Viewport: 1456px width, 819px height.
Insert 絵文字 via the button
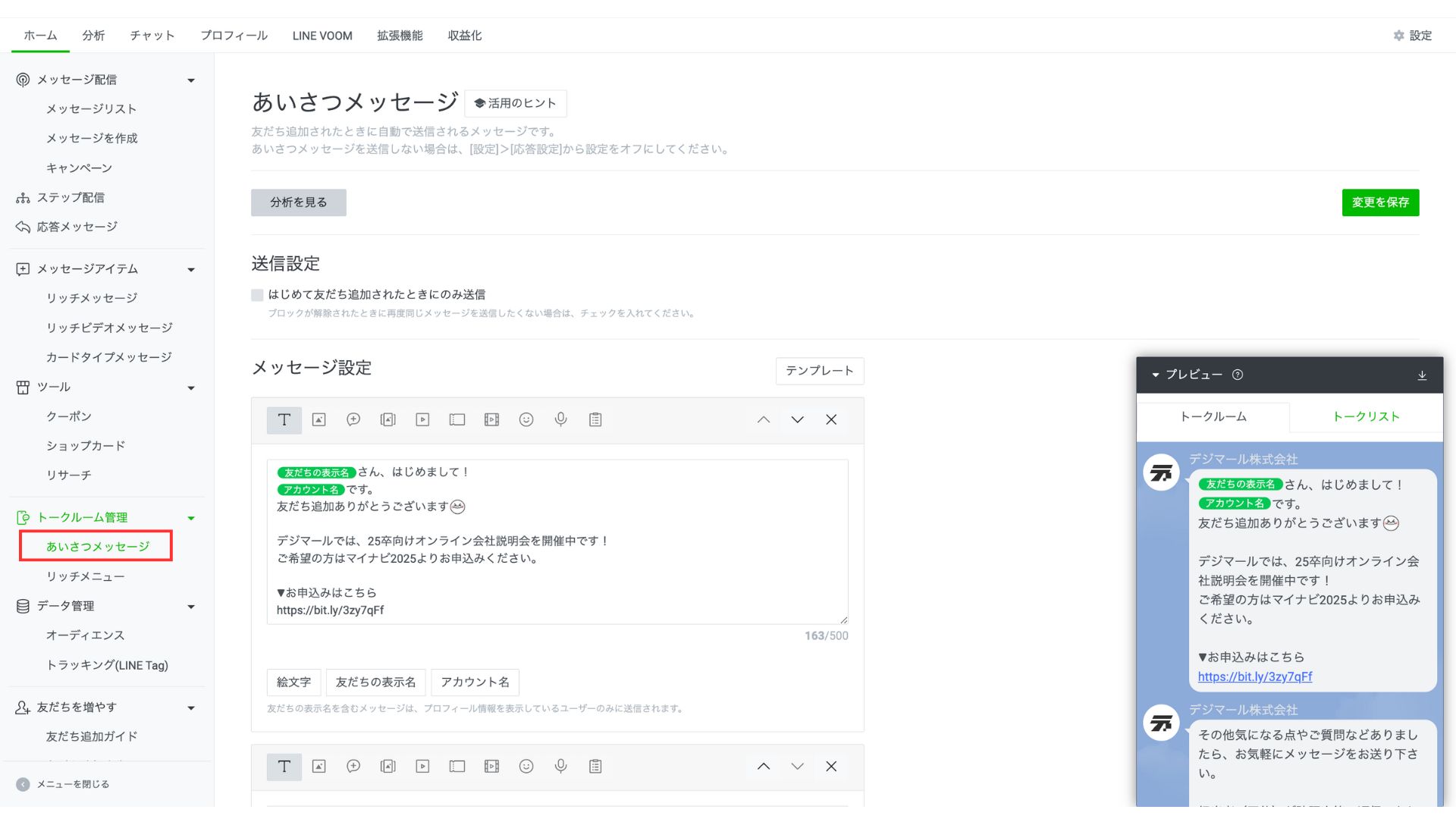point(294,682)
